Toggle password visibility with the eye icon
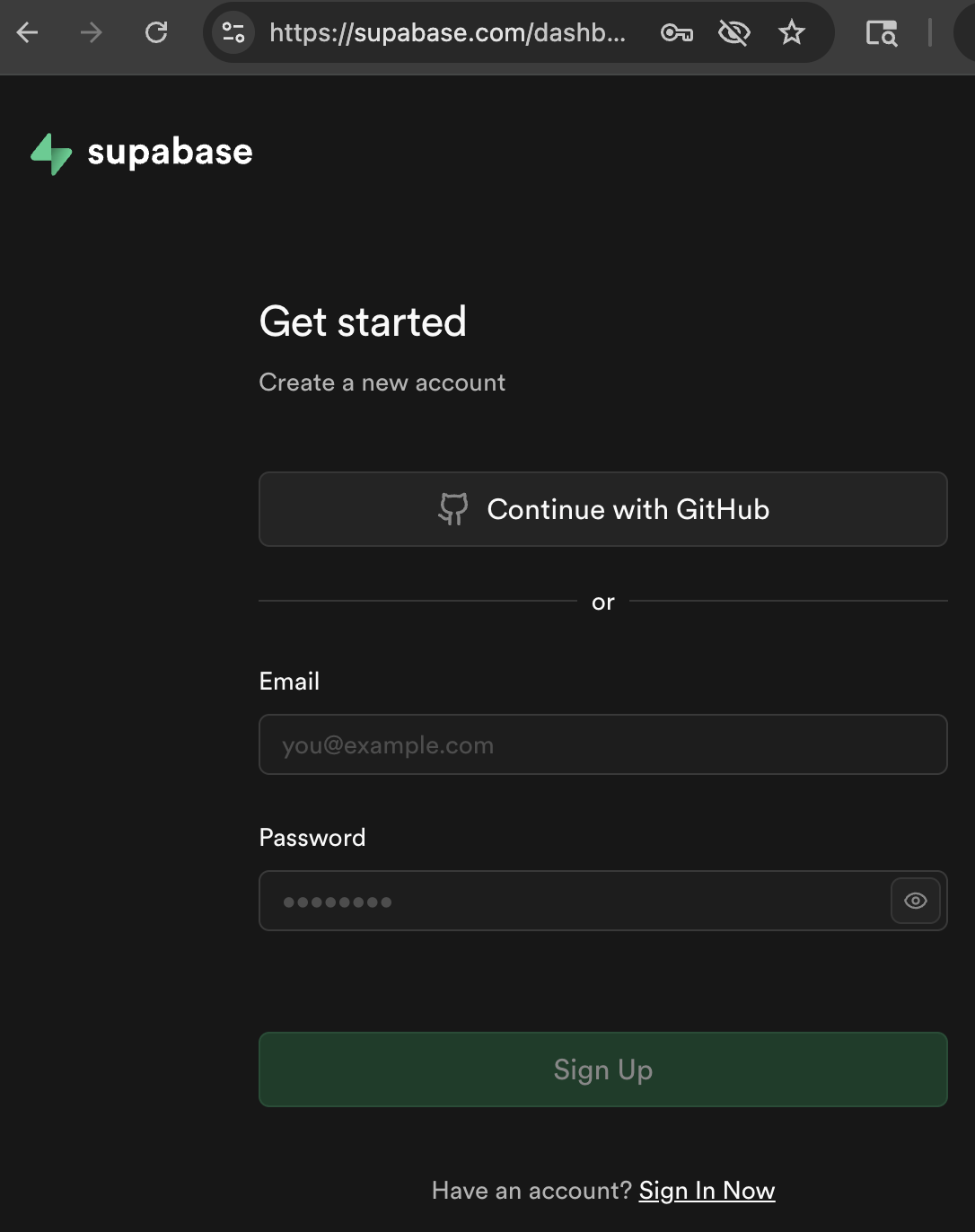 [x=915, y=901]
